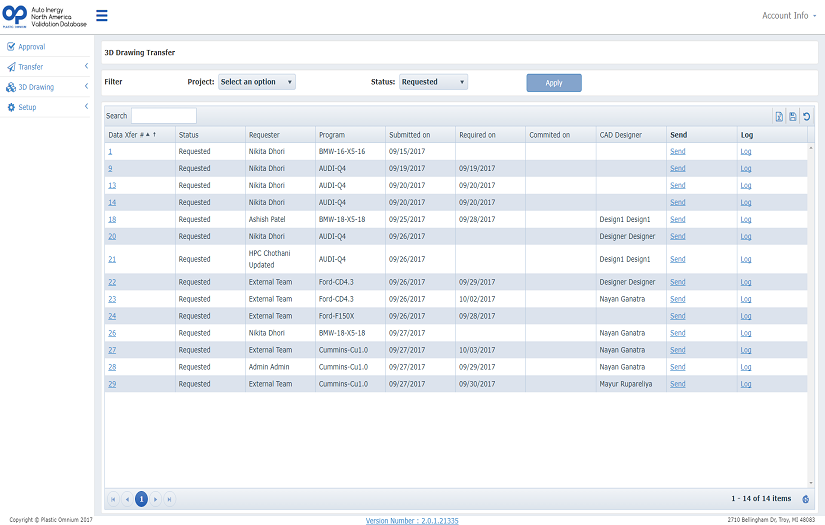Expand the Transfer sidebar section
The image size is (825, 525).
pos(86,66)
